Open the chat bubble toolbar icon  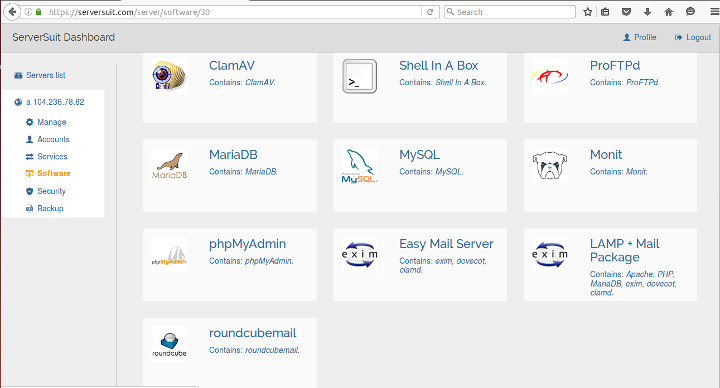pos(690,12)
